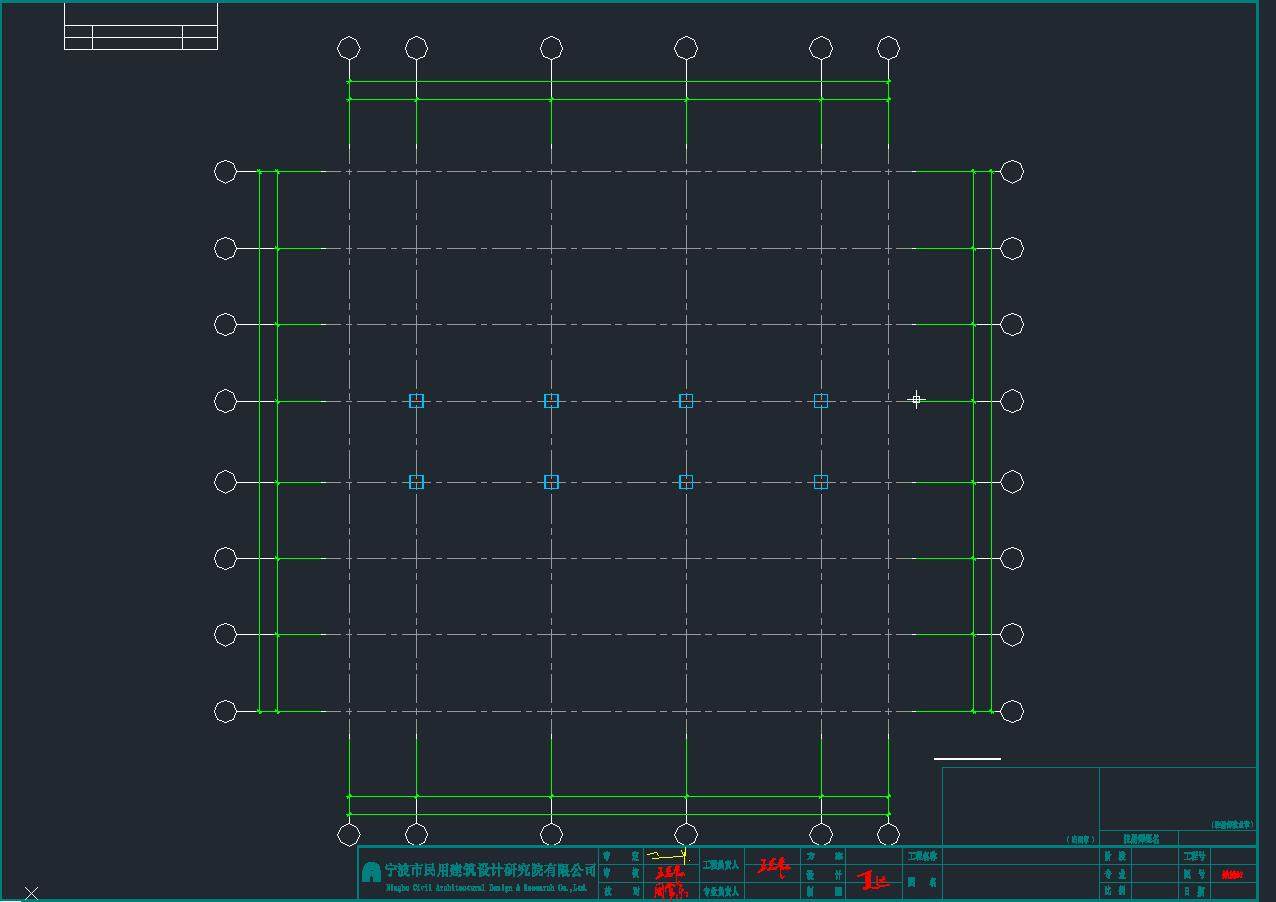Image resolution: width=1276 pixels, height=902 pixels.
Task: Select the leftmost axis bubble in top row
Action: [x=348, y=48]
